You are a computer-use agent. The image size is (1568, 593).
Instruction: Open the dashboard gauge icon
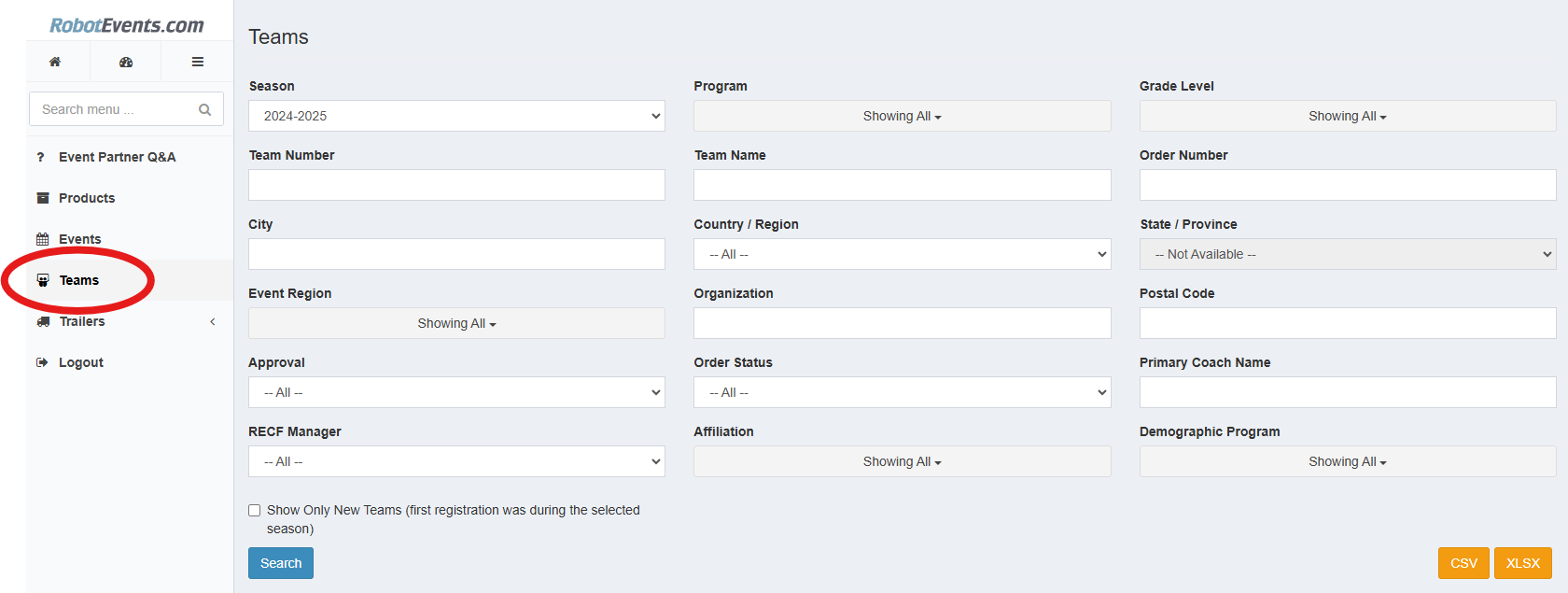pos(126,62)
